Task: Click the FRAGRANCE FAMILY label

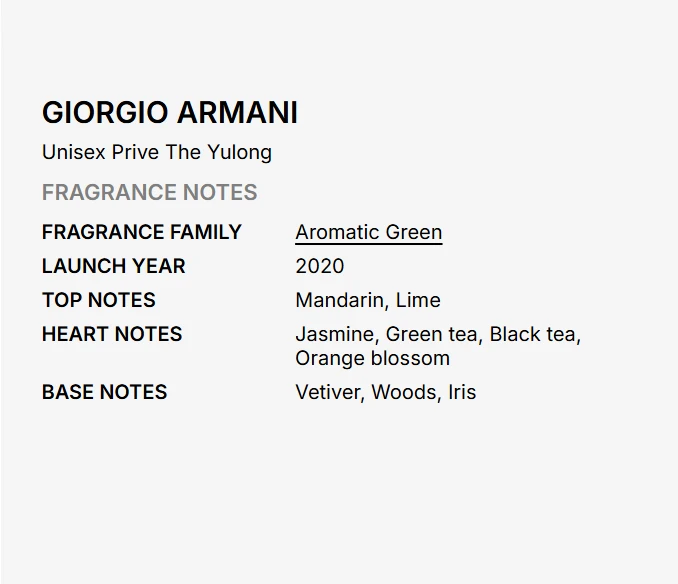Action: 142,232
